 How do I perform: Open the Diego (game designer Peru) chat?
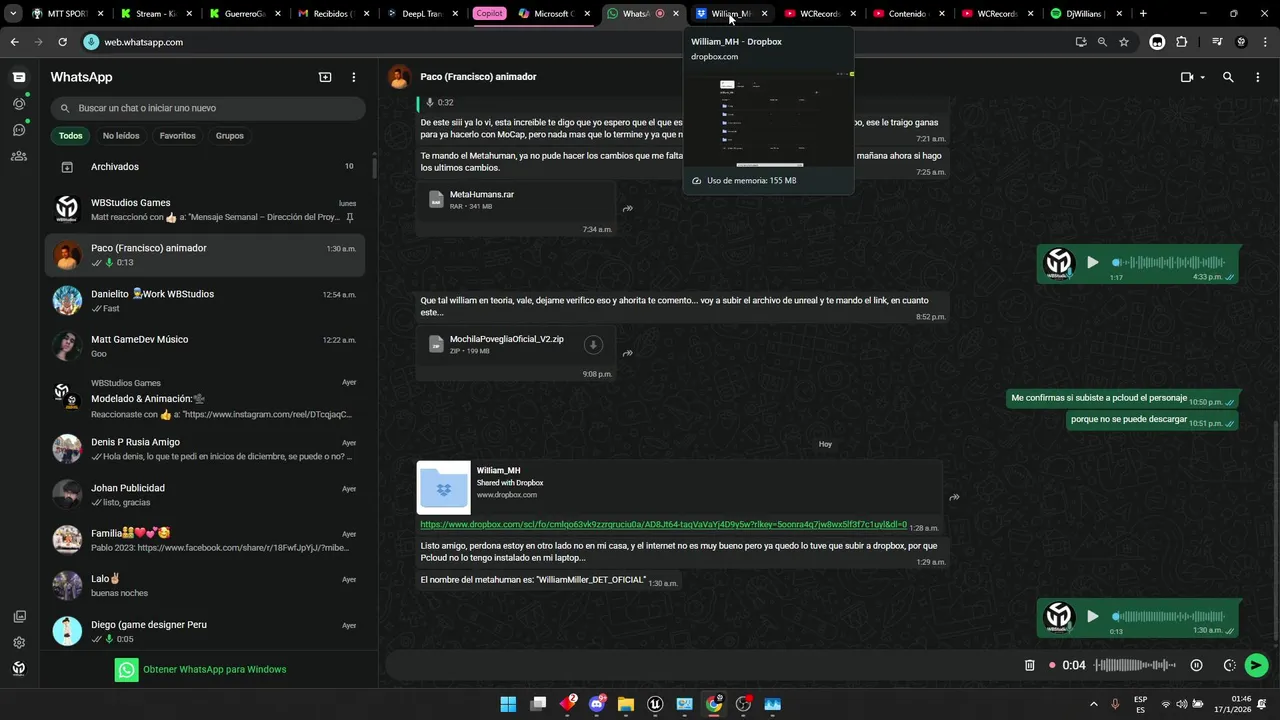click(205, 631)
